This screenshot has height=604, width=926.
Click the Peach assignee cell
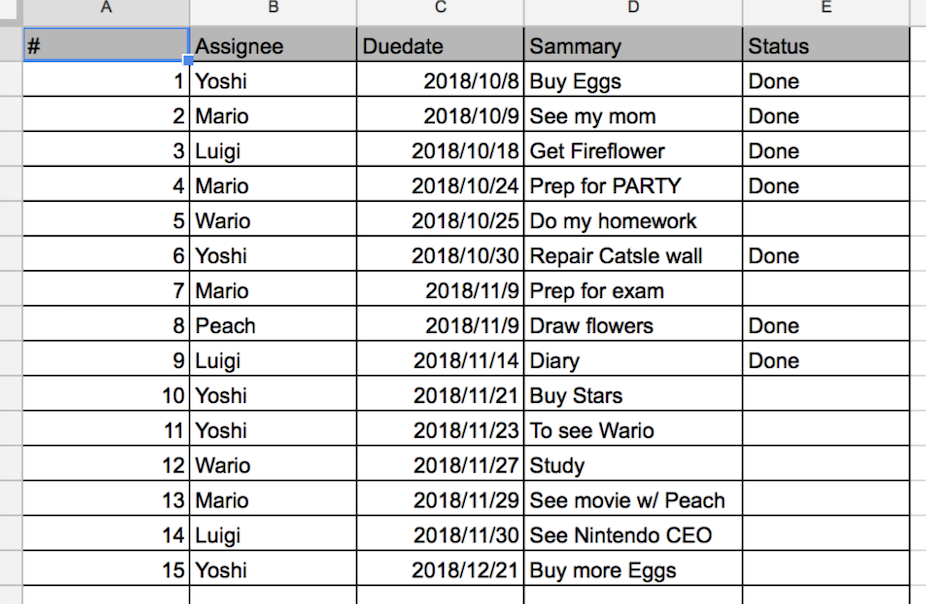(x=273, y=324)
